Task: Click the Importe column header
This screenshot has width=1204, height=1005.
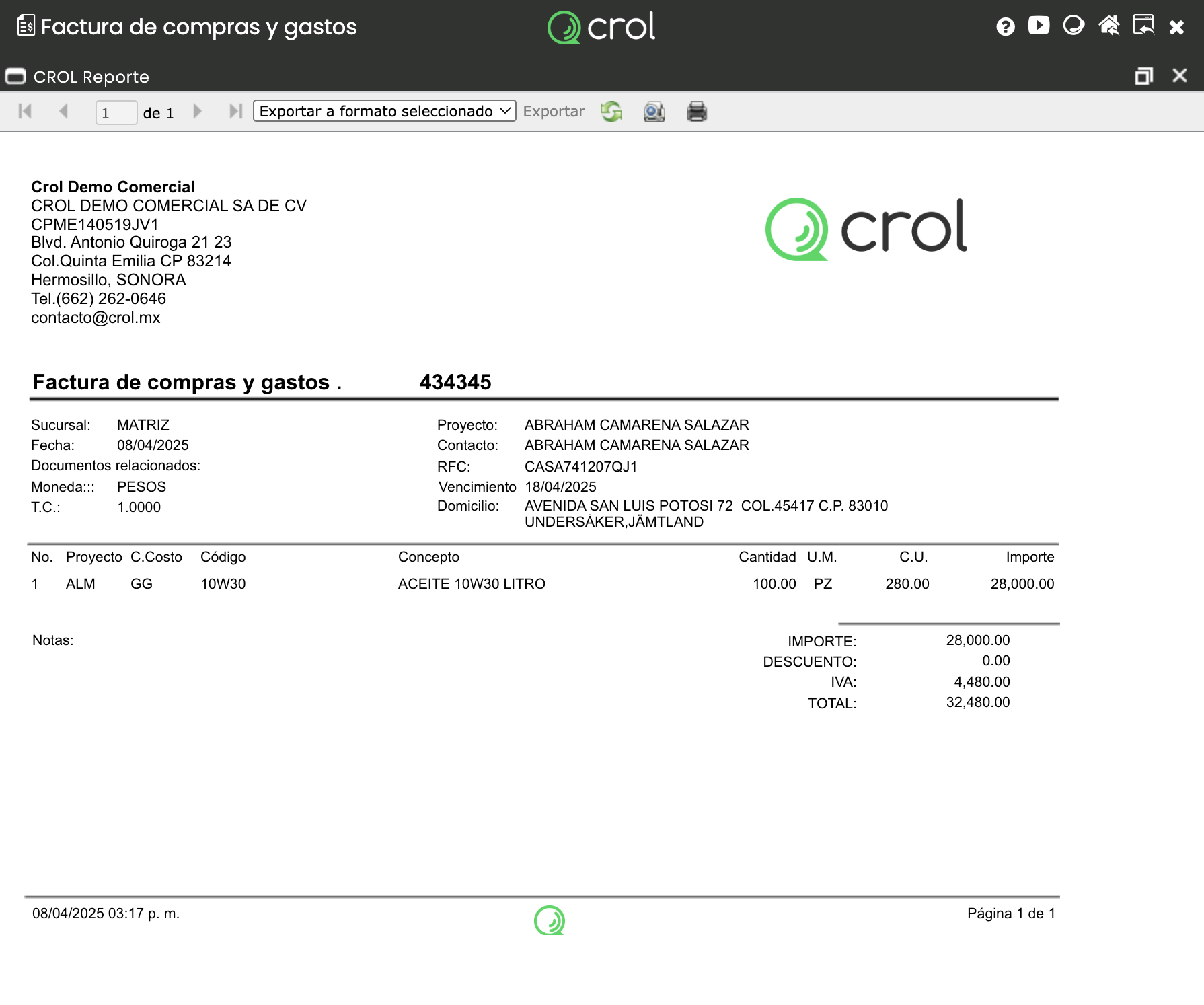Action: [1030, 557]
